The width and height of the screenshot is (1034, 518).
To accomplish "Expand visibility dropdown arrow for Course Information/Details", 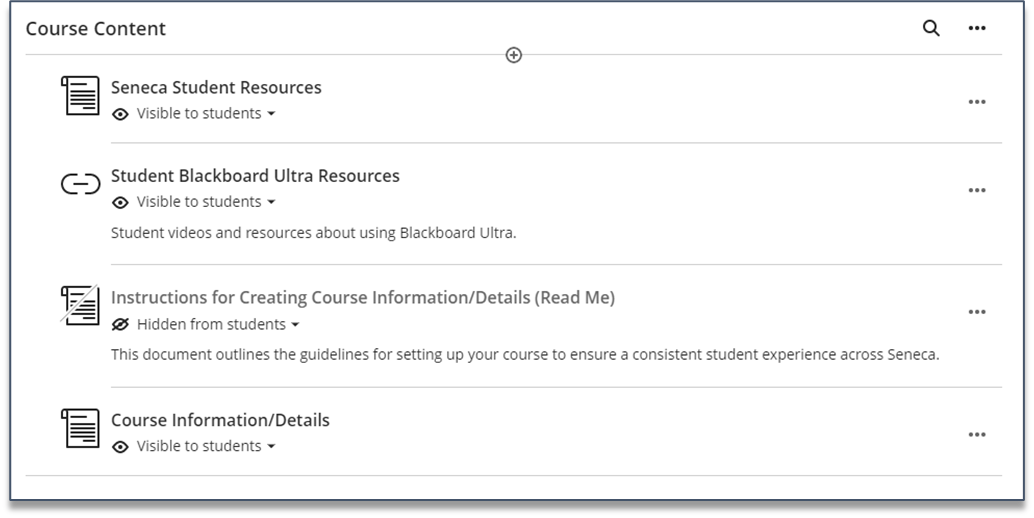I will coord(271,447).
